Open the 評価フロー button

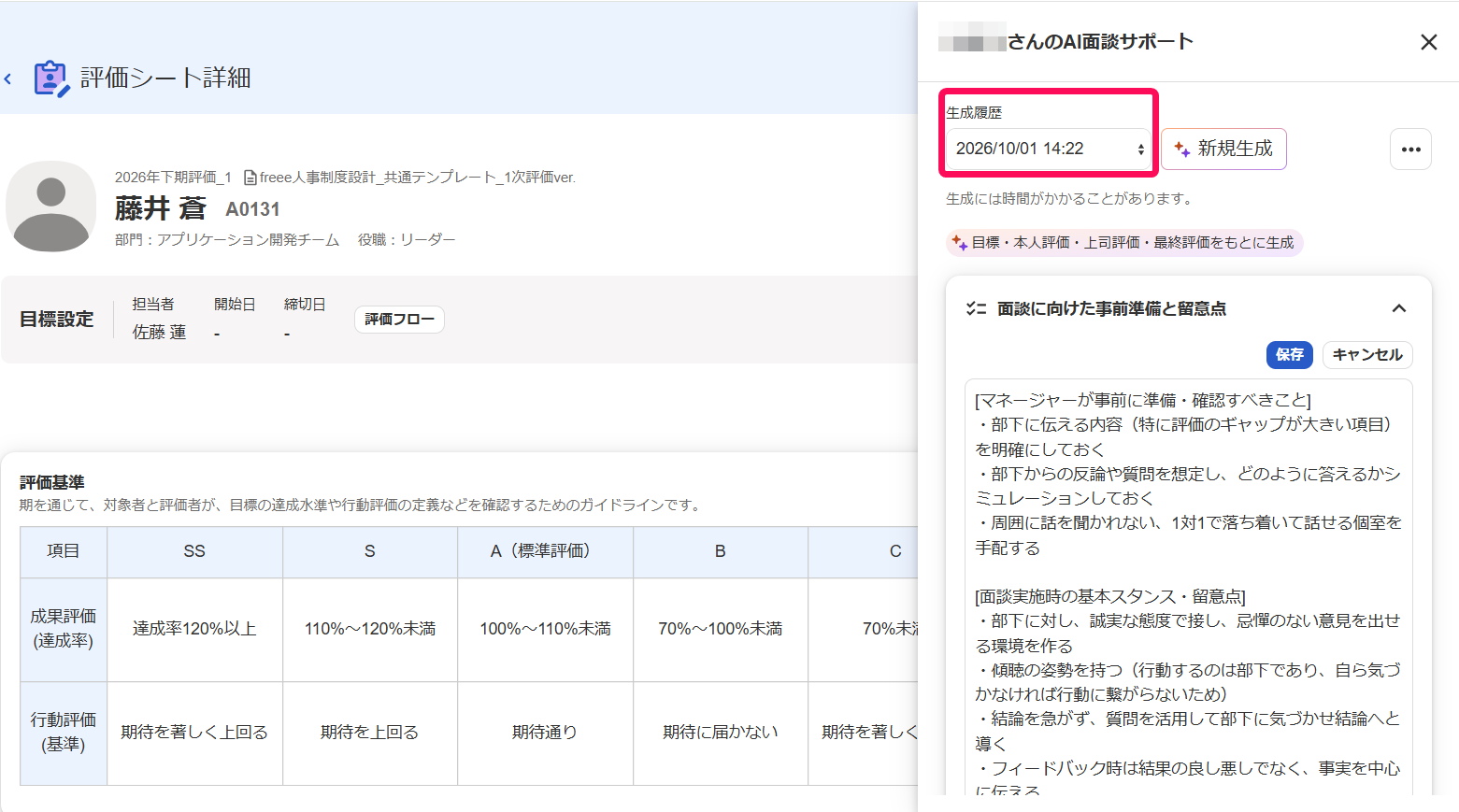click(x=399, y=320)
